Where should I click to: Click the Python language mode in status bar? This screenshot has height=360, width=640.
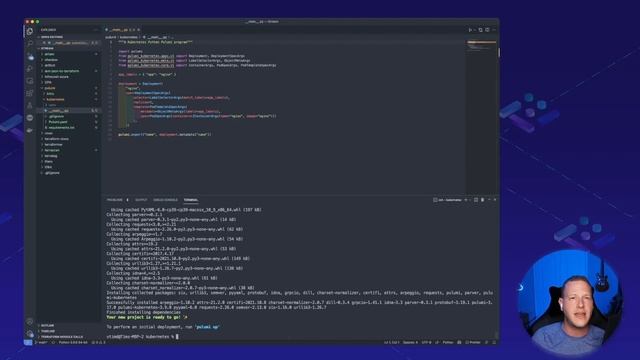tap(448, 342)
